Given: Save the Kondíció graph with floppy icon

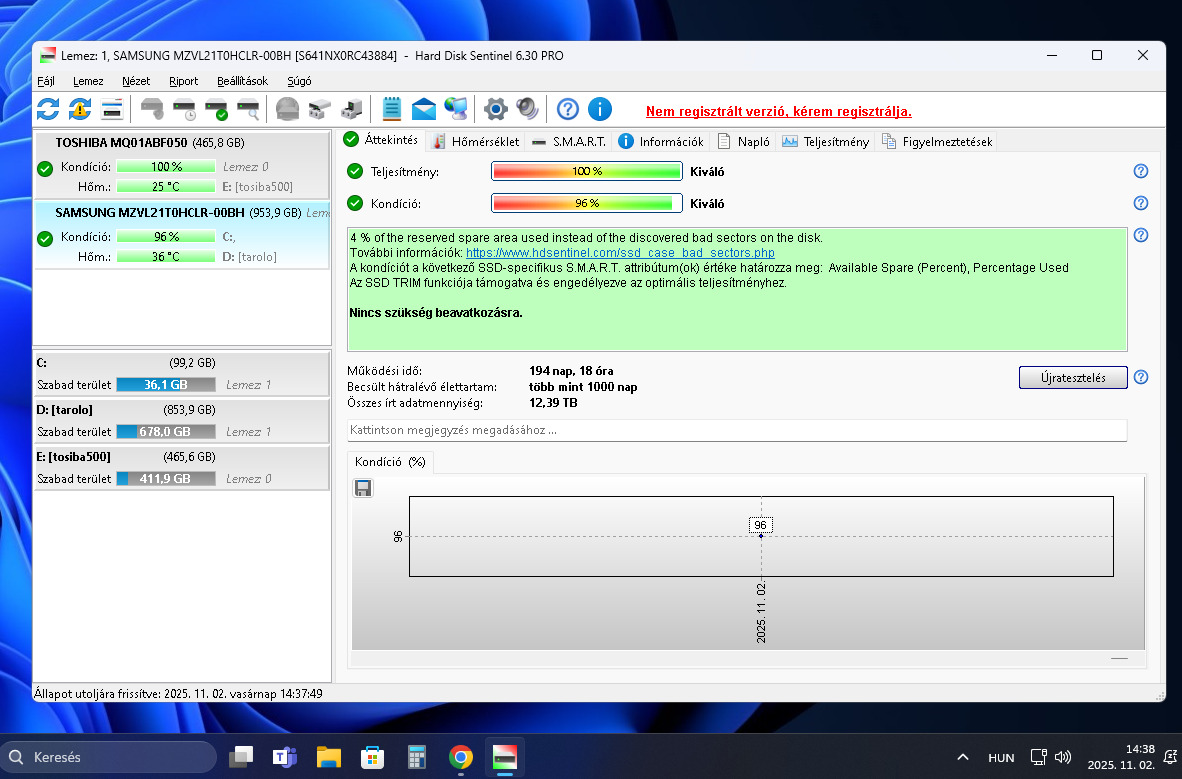Looking at the screenshot, I should 363,488.
